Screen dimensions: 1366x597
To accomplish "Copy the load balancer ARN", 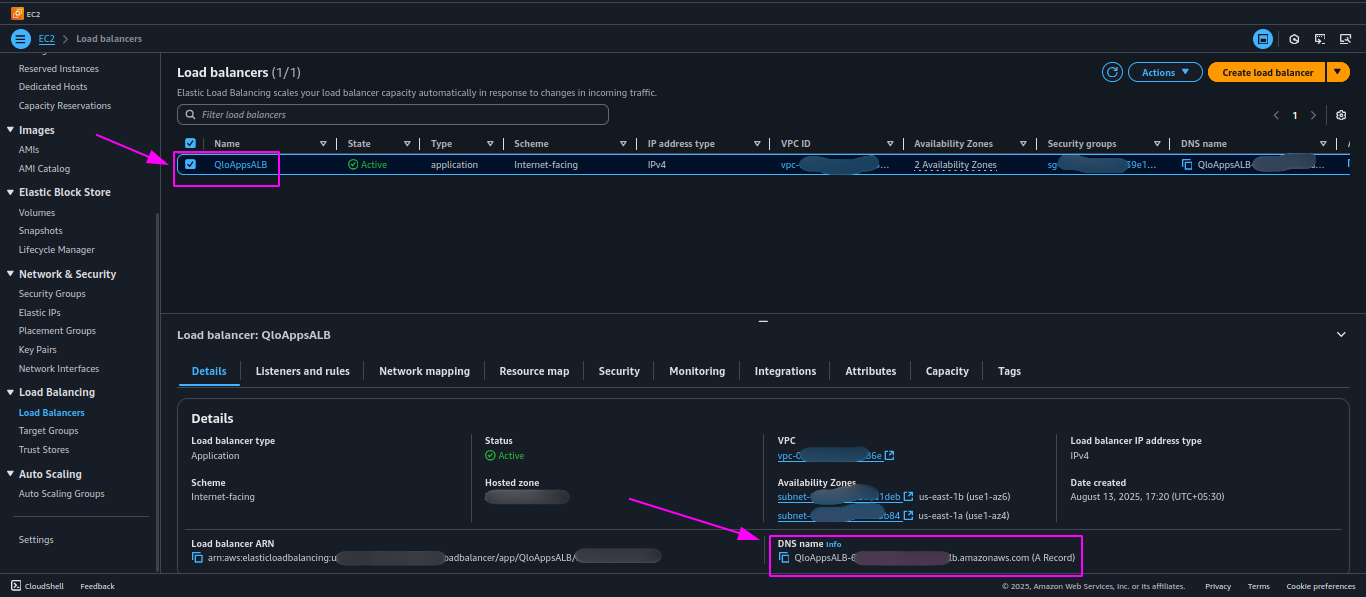I will pos(197,557).
